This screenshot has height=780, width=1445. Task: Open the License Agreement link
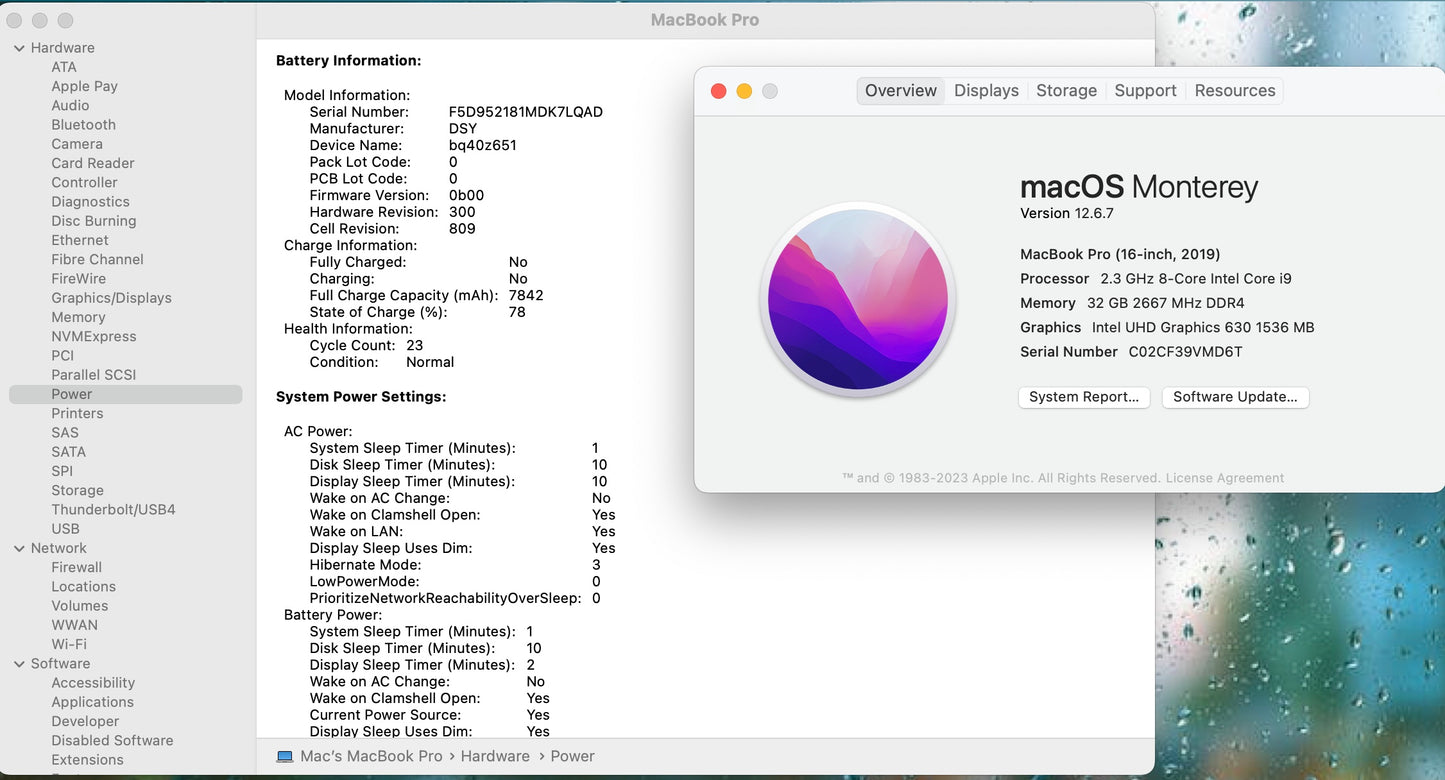point(1224,478)
